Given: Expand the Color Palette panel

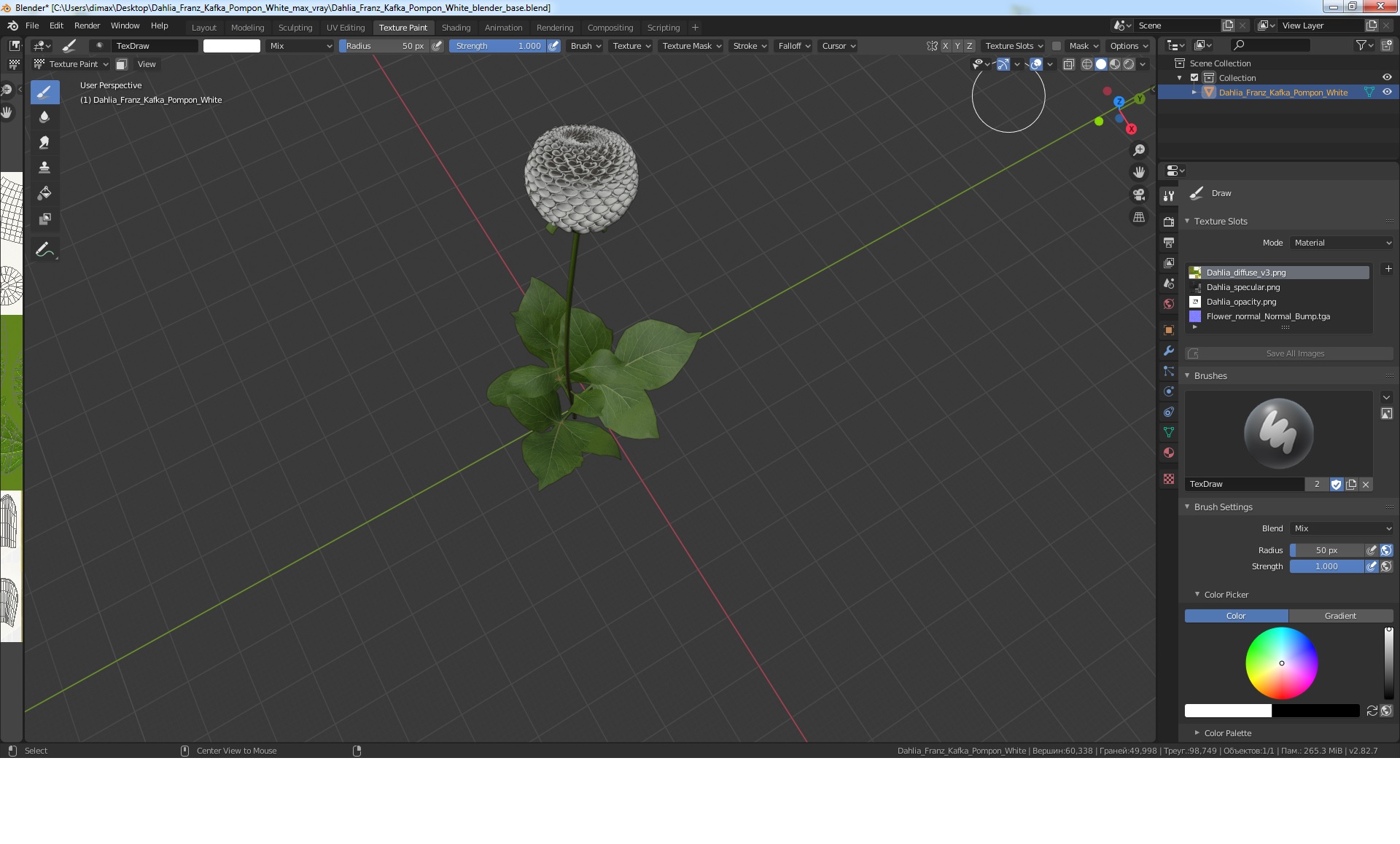Looking at the screenshot, I should point(1197,732).
